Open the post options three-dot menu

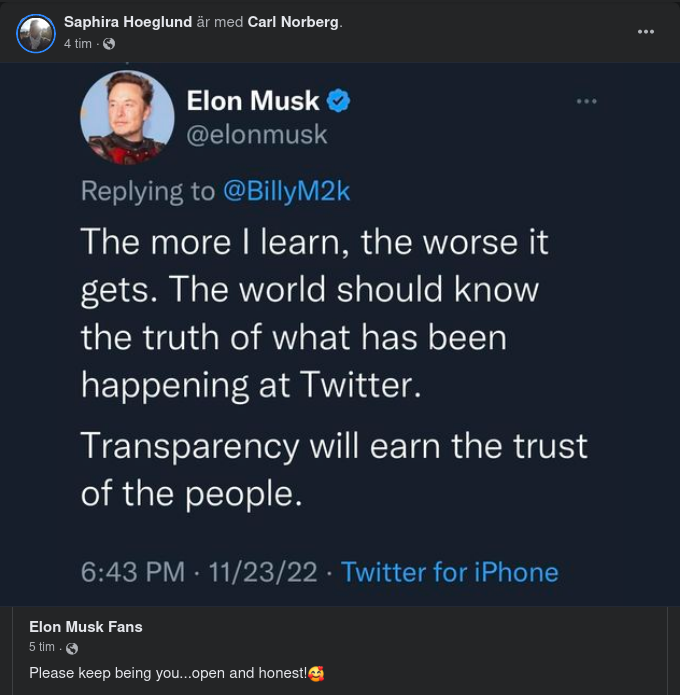[x=646, y=32]
